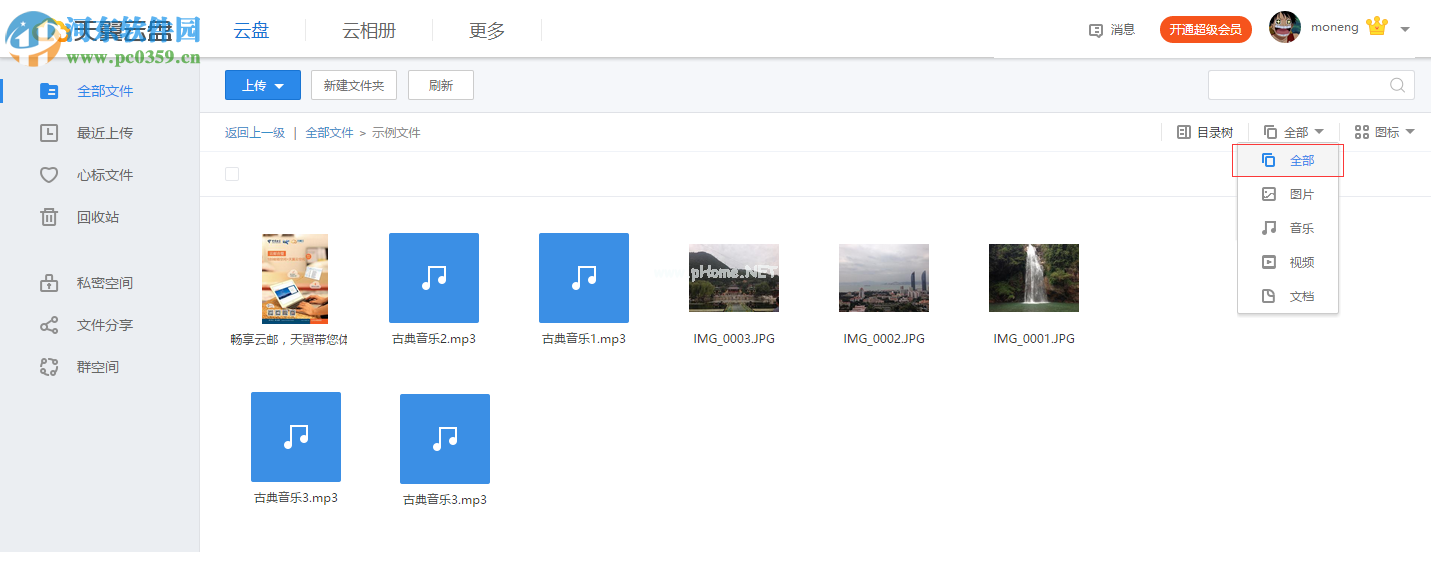Open the 全部 file type filter dropdown
The image size is (1440, 561).
point(1294,132)
